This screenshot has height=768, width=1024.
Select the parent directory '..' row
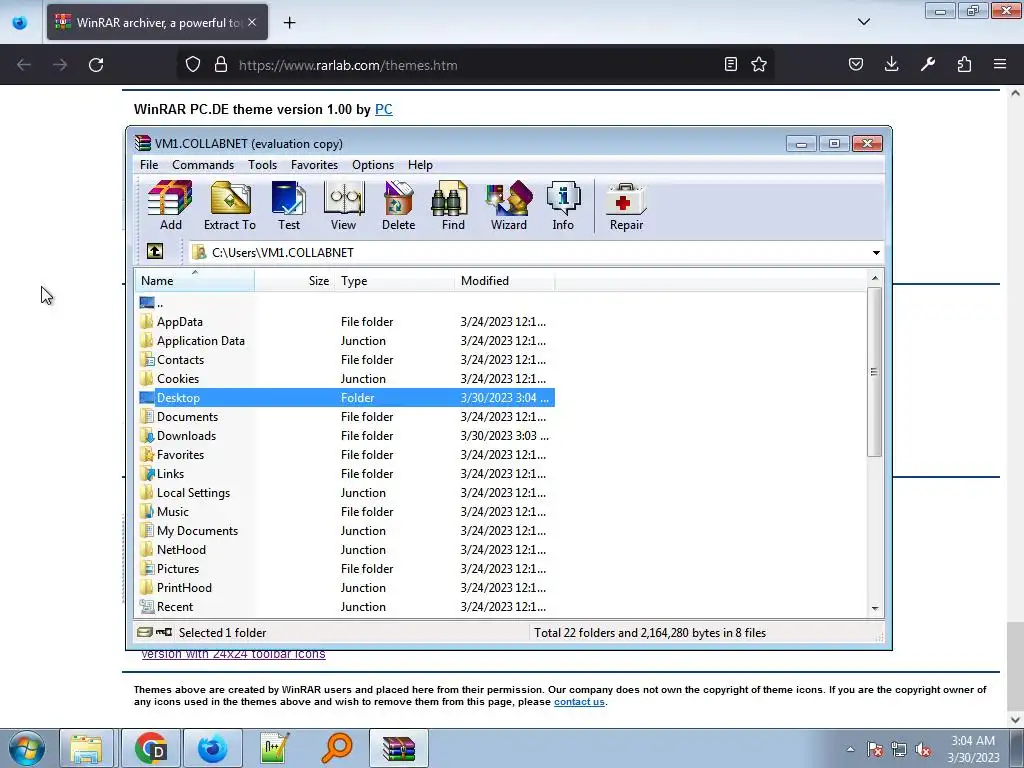pyautogui.click(x=345, y=303)
